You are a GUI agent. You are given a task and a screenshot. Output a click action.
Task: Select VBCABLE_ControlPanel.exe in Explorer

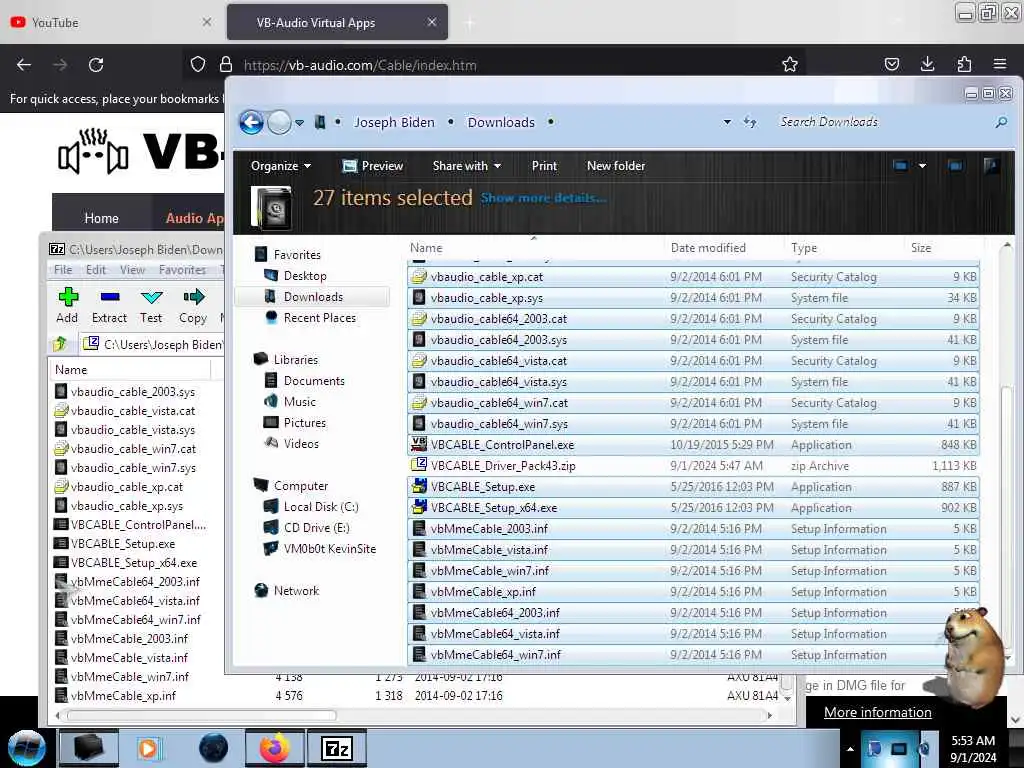tap(694, 445)
